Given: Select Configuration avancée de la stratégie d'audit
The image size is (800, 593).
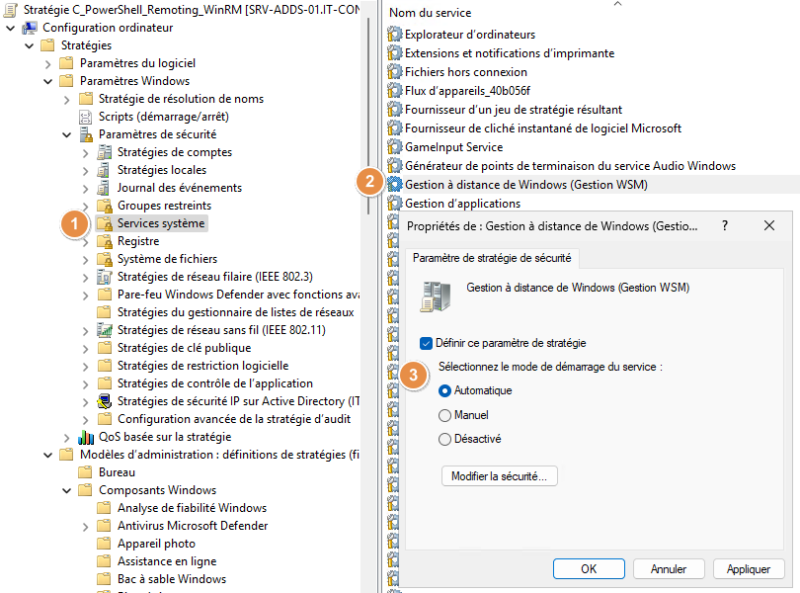Looking at the screenshot, I should click(234, 419).
